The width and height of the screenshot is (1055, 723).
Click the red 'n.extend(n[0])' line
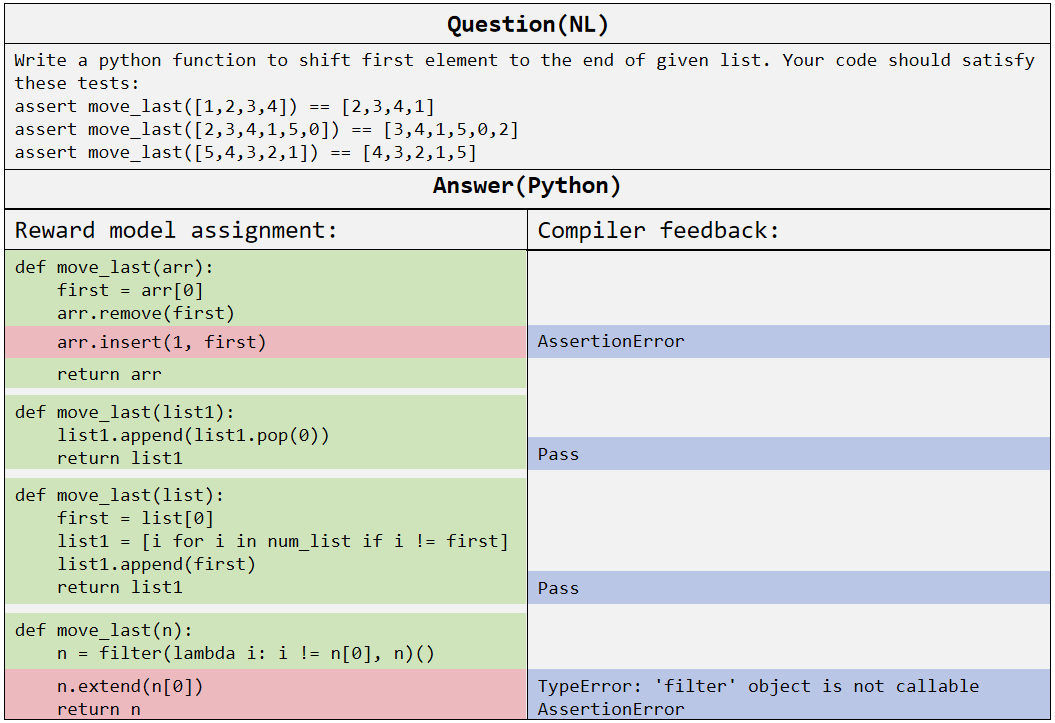(130, 686)
